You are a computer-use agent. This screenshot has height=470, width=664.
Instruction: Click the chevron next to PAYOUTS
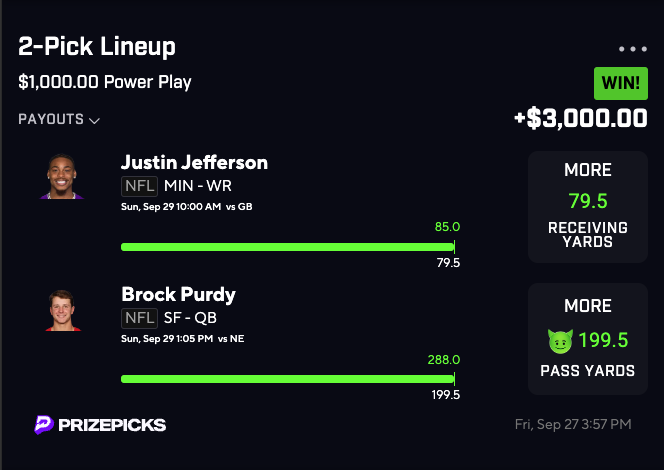95,121
